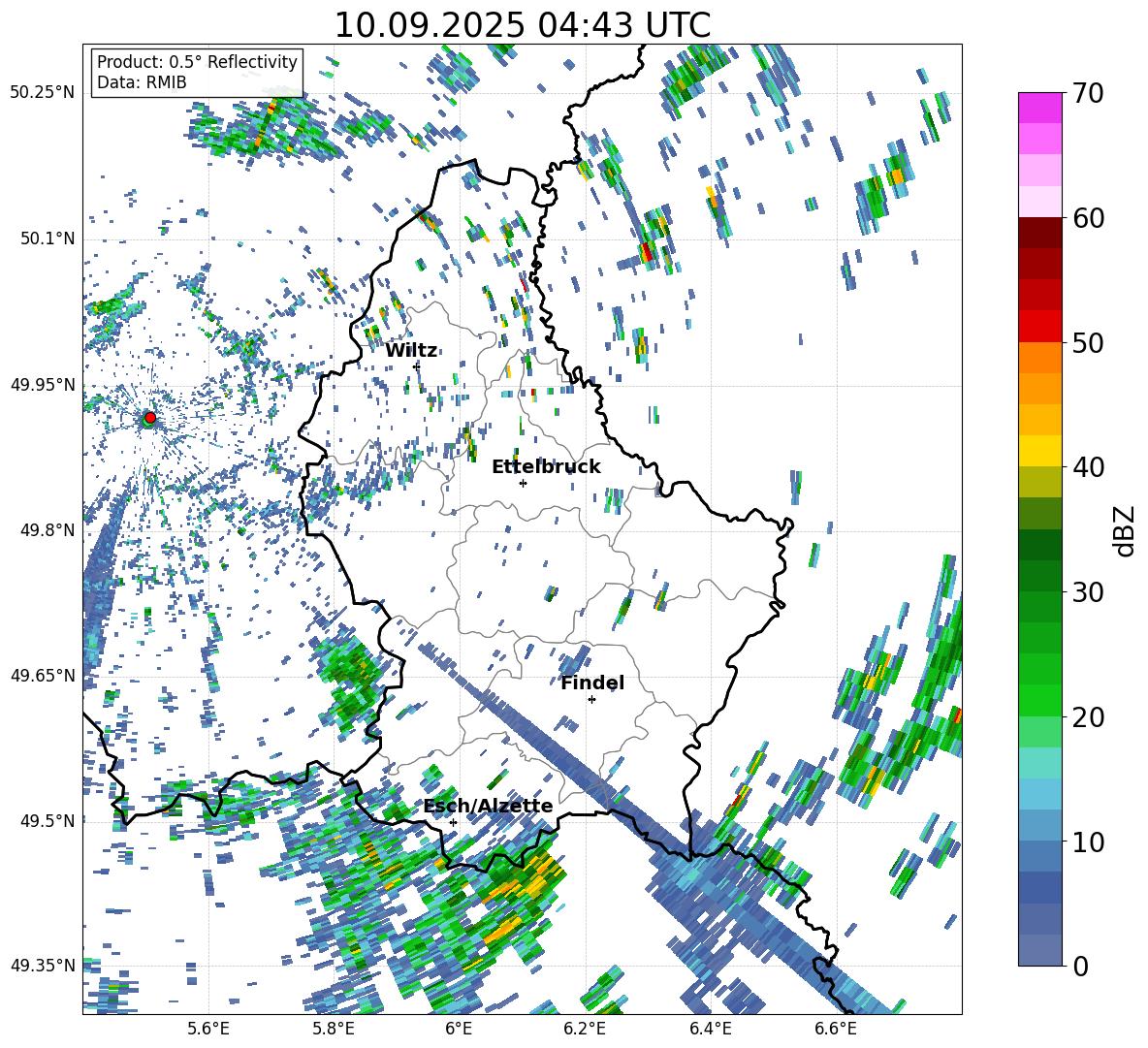Viewport: 1148px width, 1048px height.
Task: Click the 'Data: RMIB' text
Action: (x=142, y=82)
